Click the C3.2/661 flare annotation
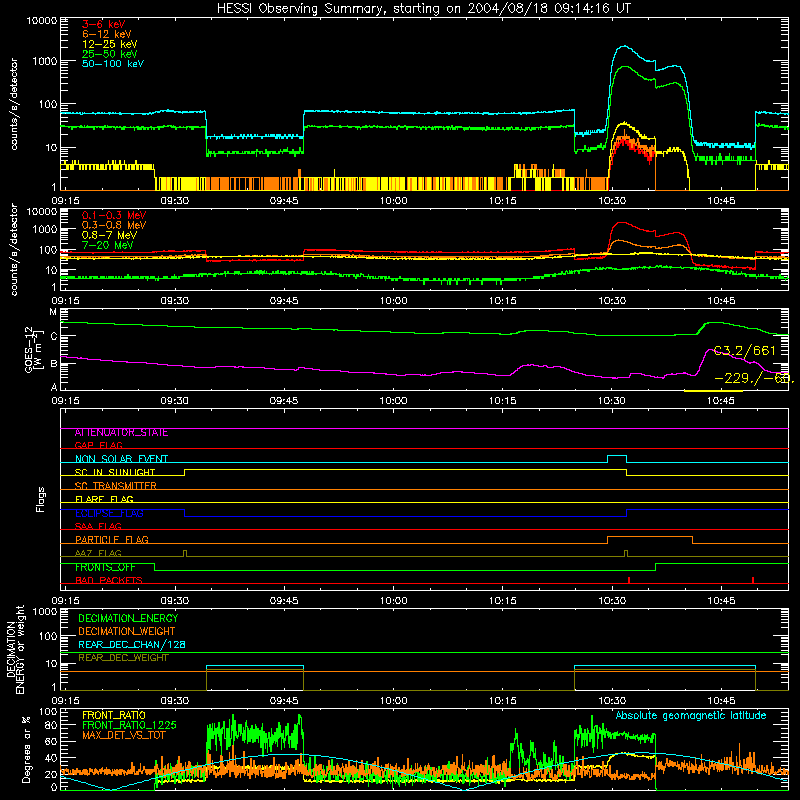 pos(744,351)
